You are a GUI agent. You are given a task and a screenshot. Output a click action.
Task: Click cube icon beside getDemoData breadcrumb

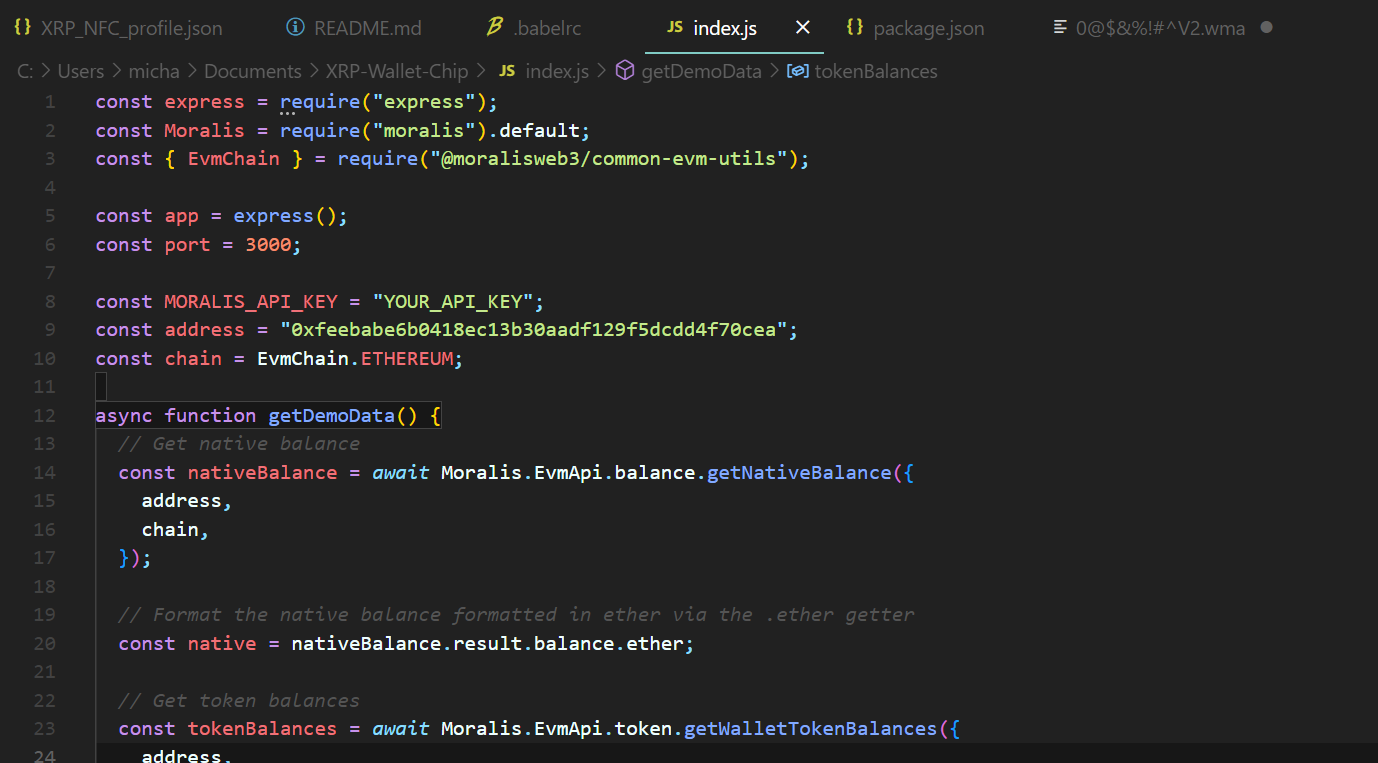[625, 71]
